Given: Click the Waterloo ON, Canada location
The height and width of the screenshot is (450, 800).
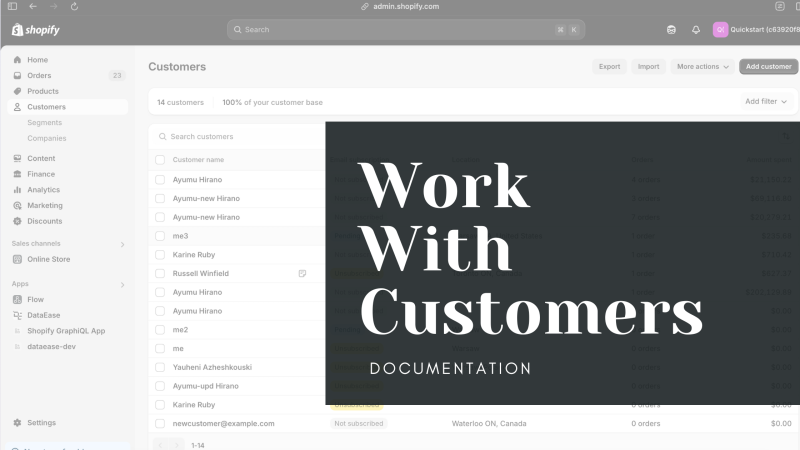Looking at the screenshot, I should tap(489, 423).
